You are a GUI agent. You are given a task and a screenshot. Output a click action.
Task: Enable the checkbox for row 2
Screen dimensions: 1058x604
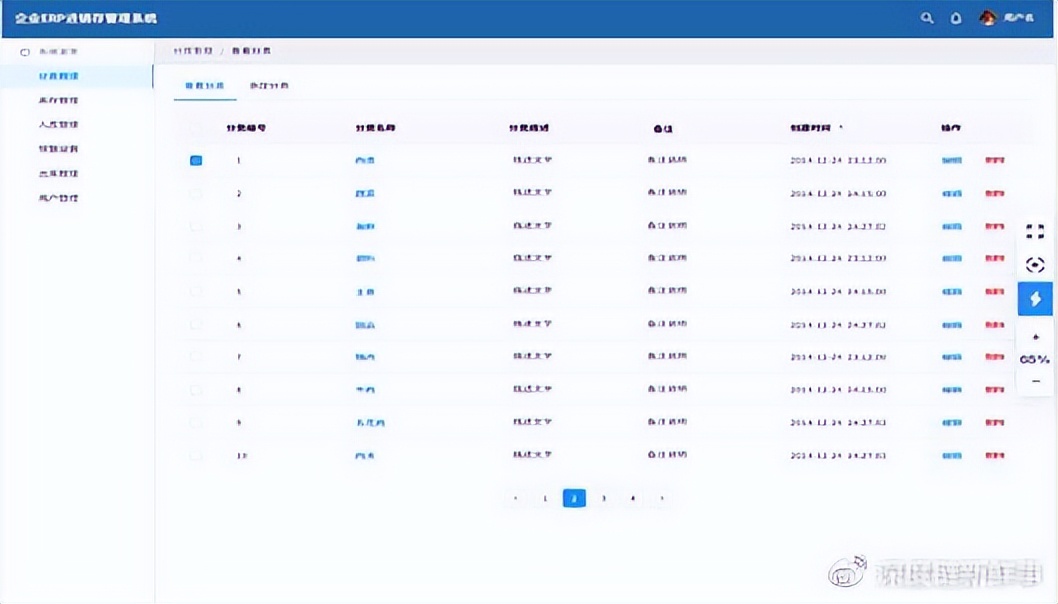[196, 193]
